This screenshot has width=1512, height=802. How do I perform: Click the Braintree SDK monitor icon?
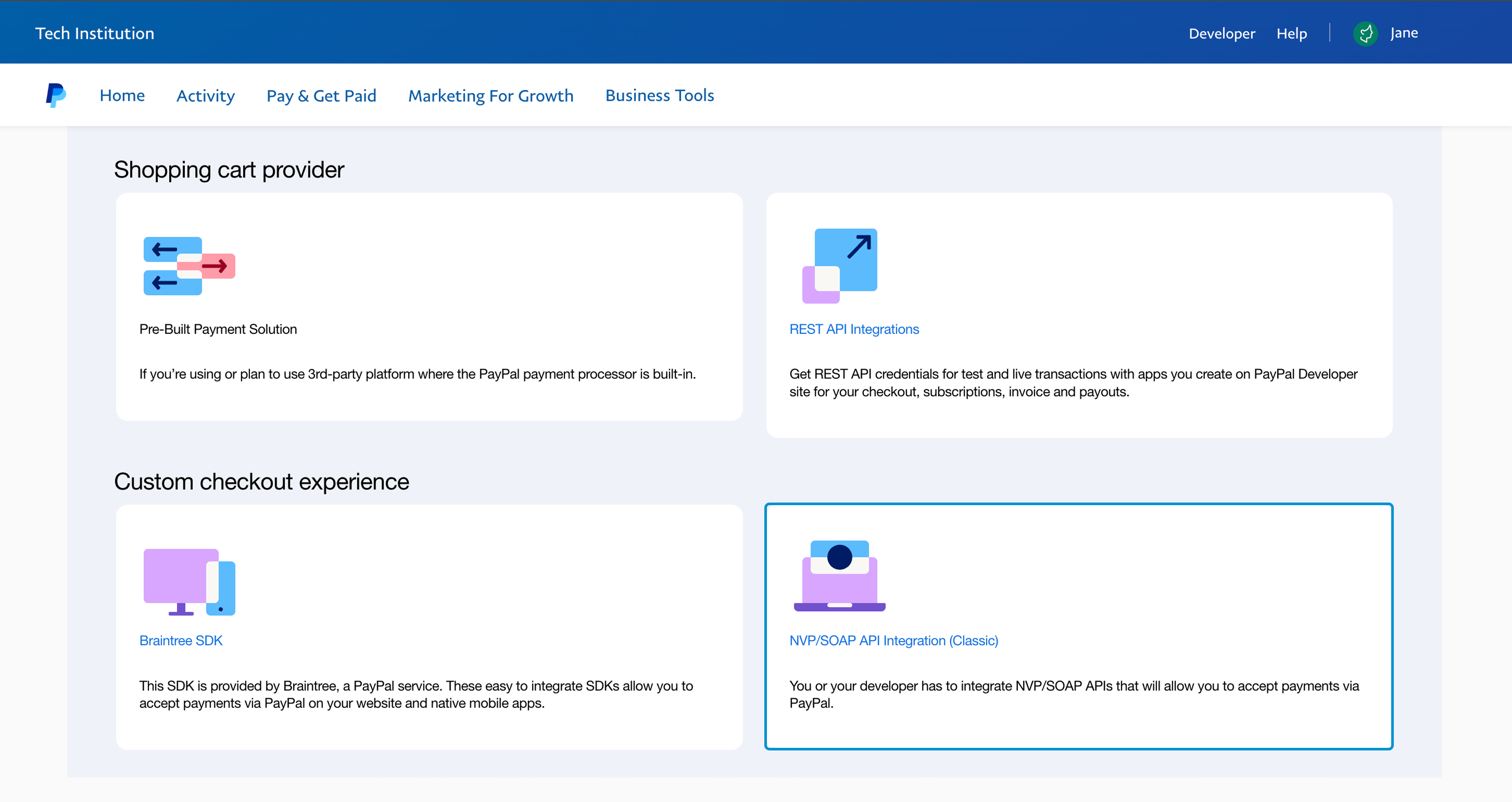coord(189,582)
